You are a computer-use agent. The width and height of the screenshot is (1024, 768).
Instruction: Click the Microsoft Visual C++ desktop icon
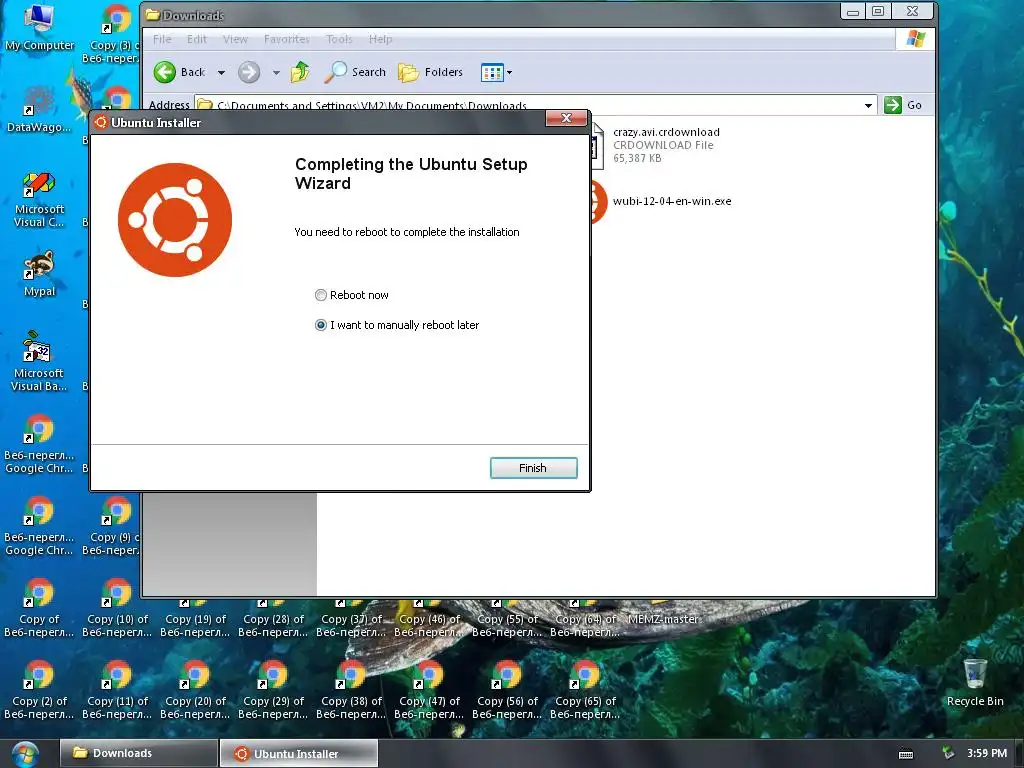39,199
